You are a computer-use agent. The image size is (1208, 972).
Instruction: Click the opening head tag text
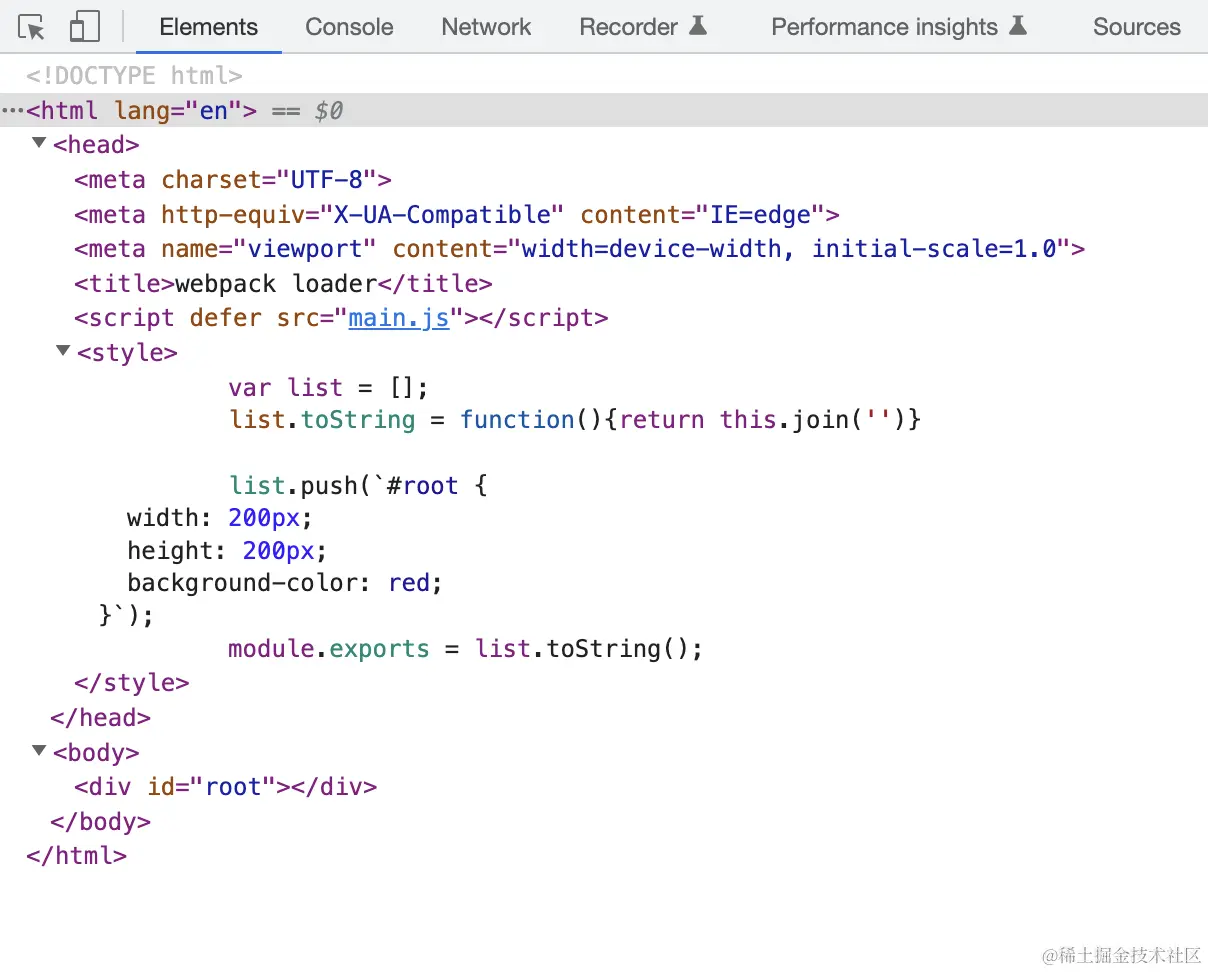click(96, 145)
